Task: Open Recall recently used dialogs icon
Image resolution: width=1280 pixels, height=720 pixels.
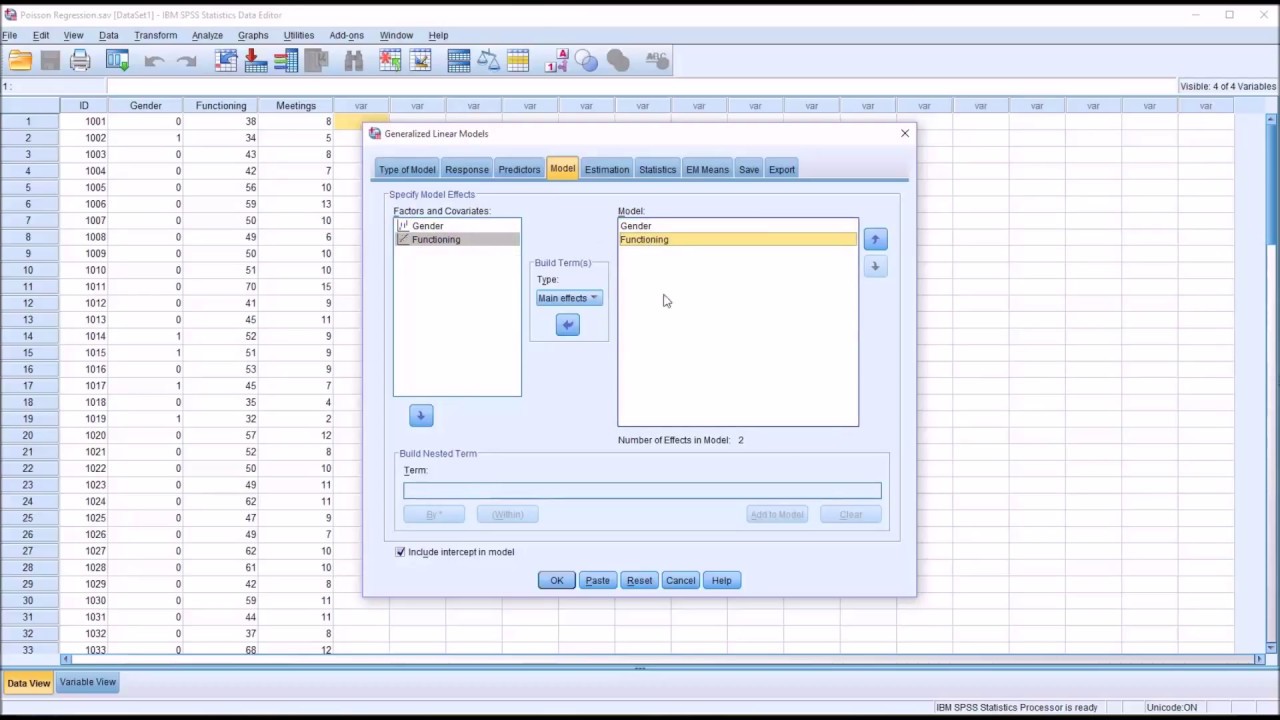Action: click(x=117, y=61)
